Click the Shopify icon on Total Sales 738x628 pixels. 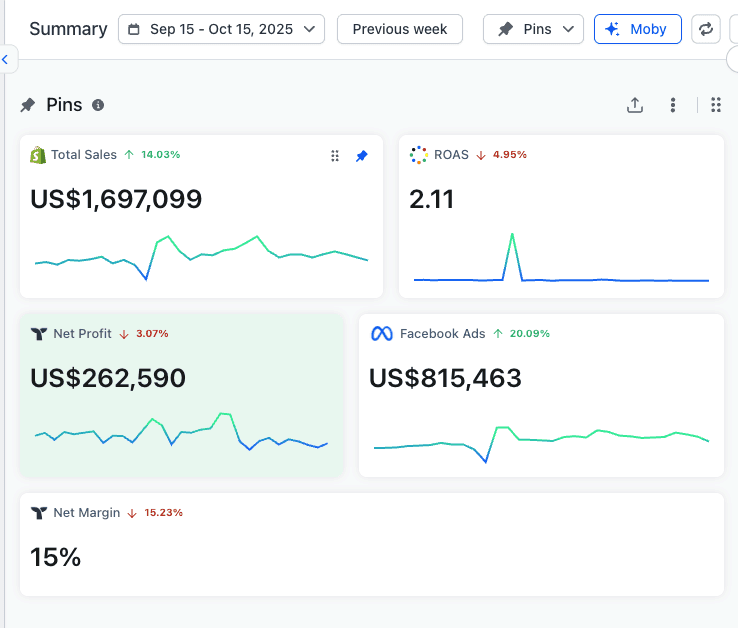38,155
